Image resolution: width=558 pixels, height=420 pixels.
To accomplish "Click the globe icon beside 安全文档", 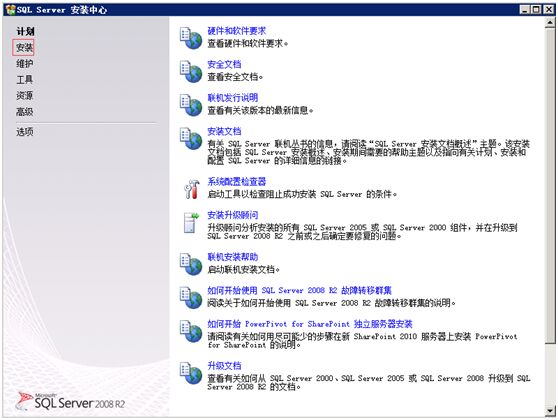I will [191, 72].
